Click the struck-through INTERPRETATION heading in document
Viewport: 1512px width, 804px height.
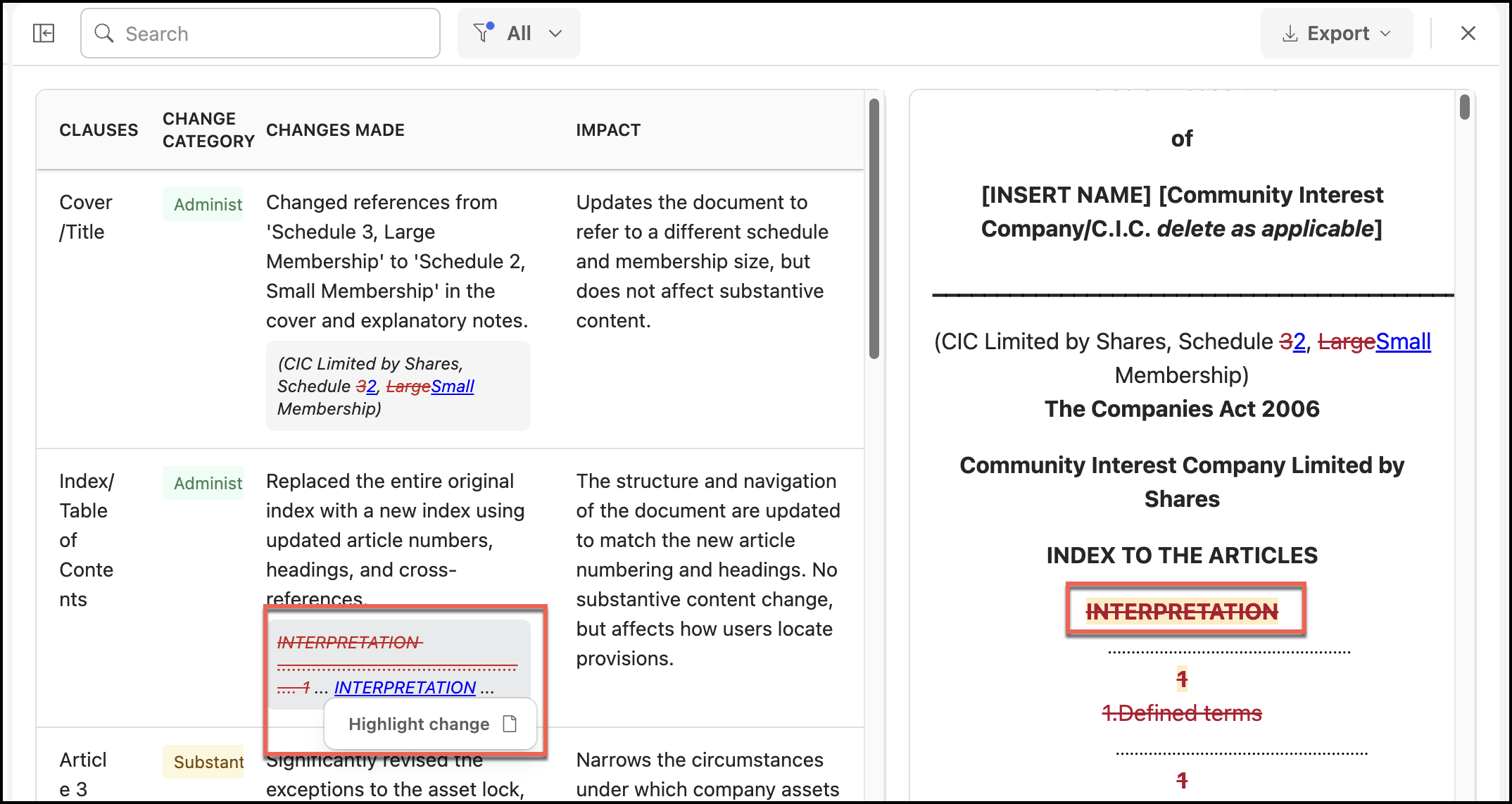click(x=1182, y=611)
